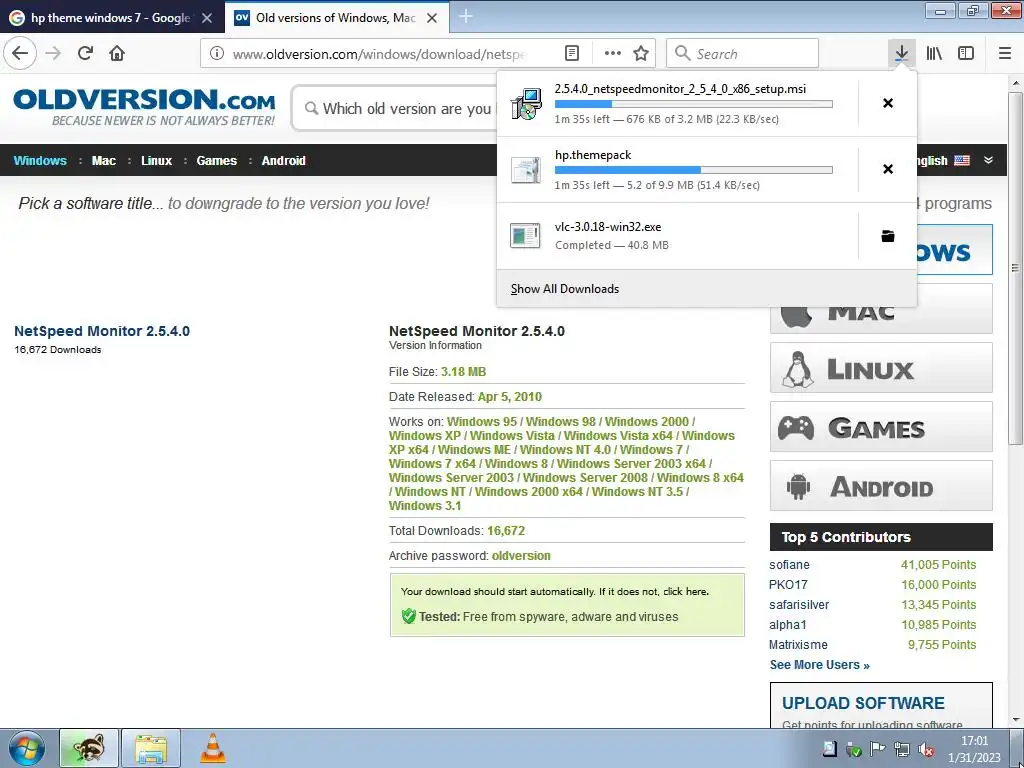Open the Linux nav menu item

[x=157, y=161]
